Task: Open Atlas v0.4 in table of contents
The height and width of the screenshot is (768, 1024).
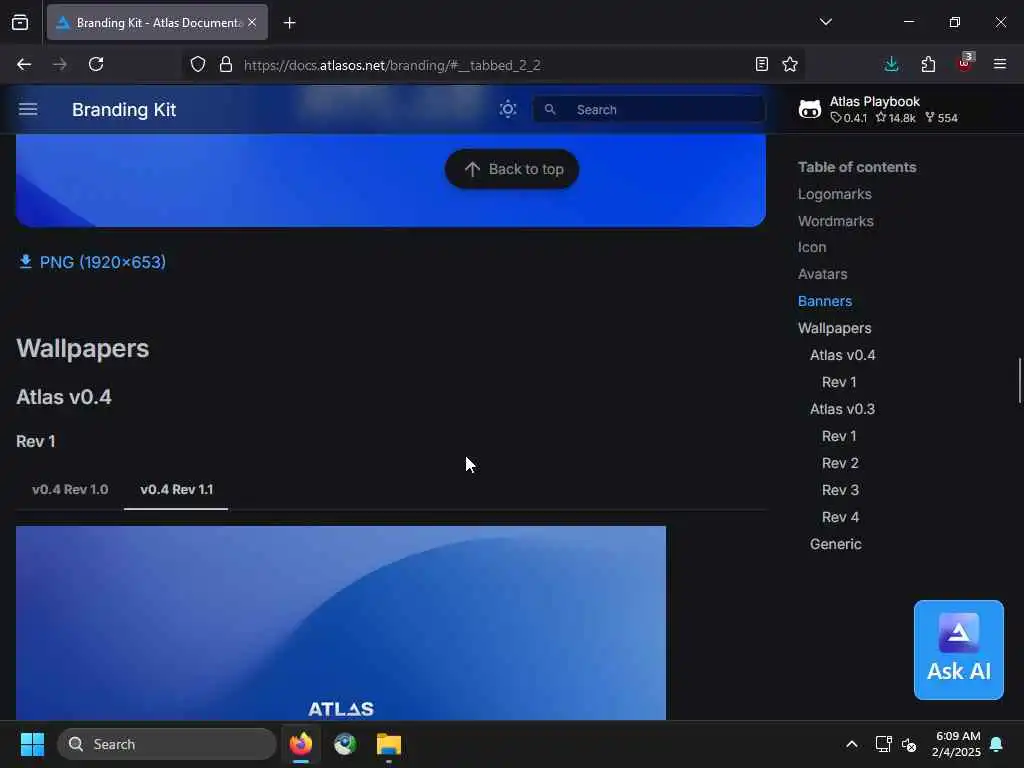Action: (842, 355)
